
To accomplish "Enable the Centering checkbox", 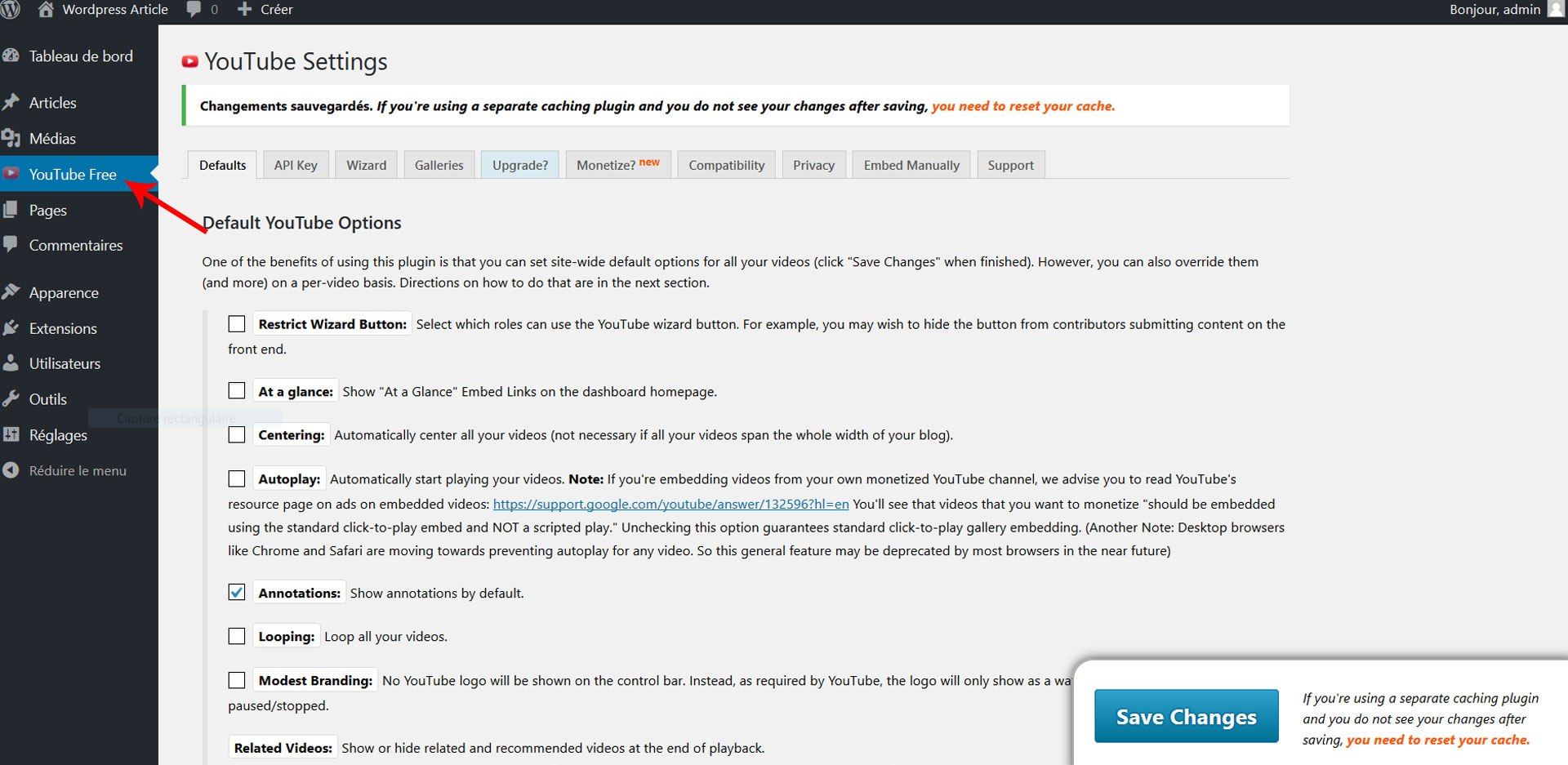I will [237, 435].
